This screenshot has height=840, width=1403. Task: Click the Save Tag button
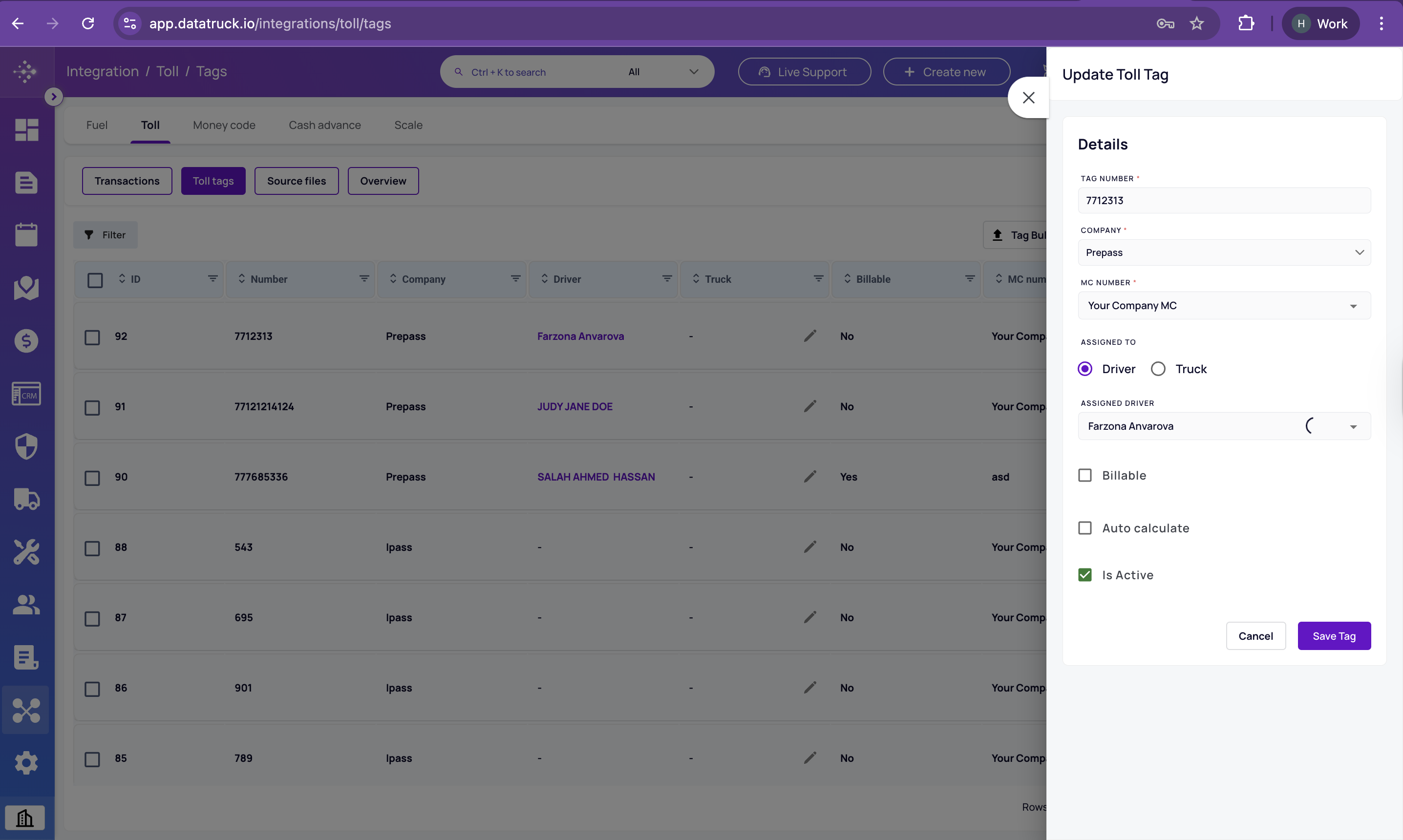(x=1334, y=636)
